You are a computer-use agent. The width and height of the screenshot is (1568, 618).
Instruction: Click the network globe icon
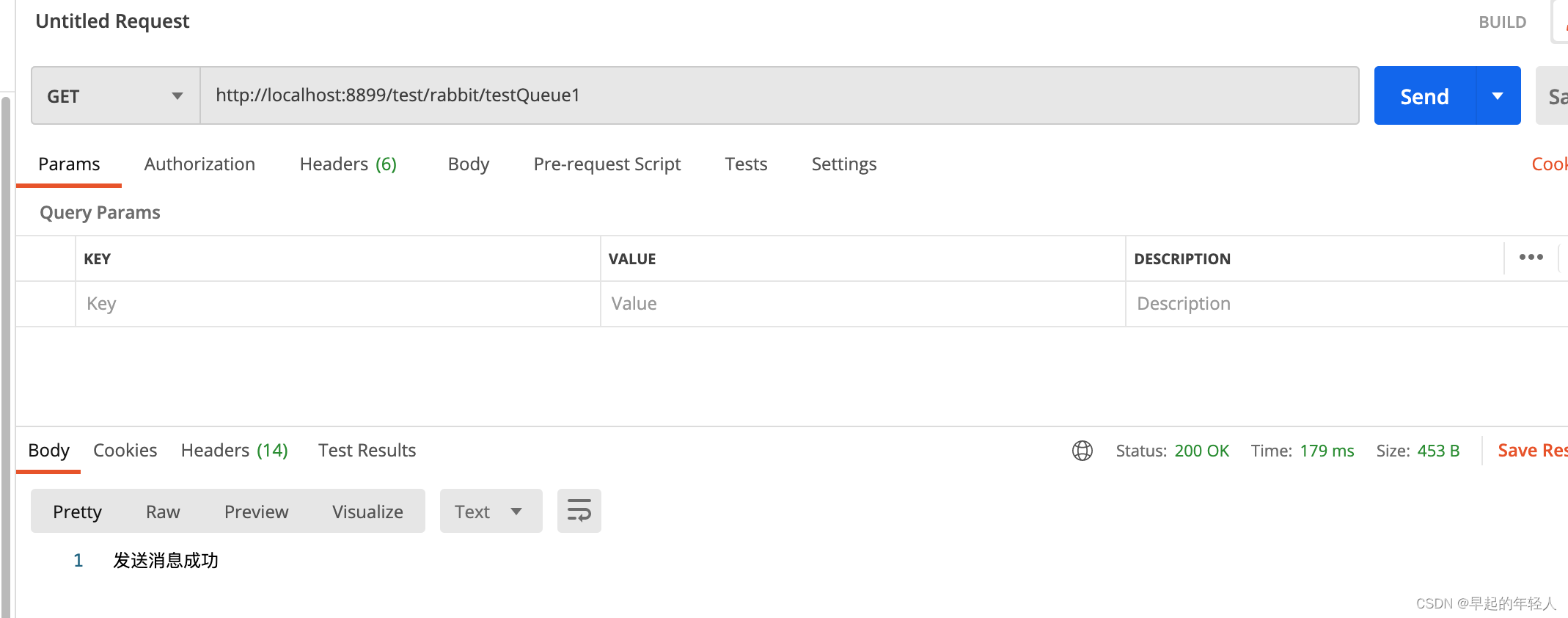[x=1082, y=451]
